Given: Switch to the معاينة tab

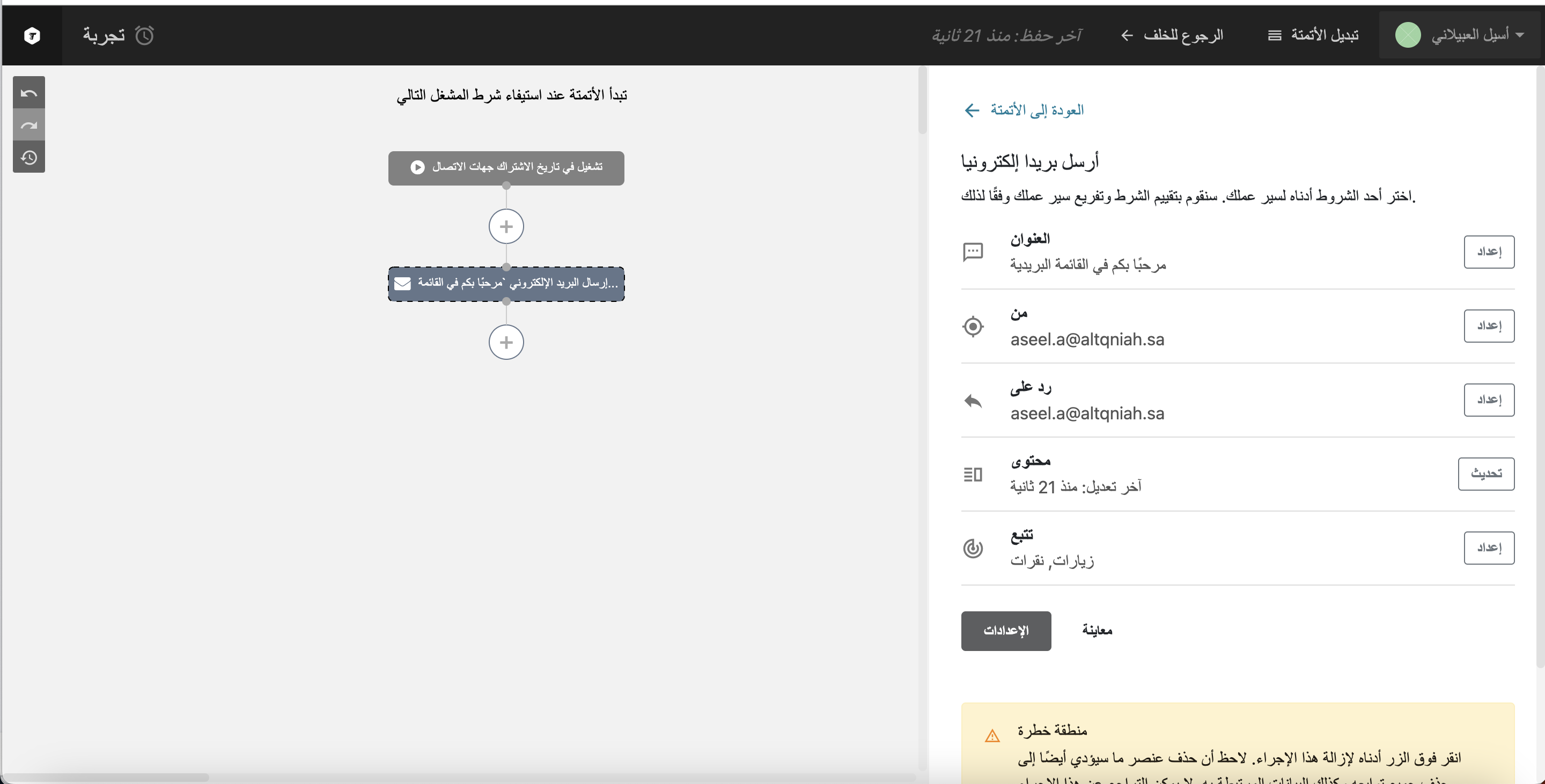Looking at the screenshot, I should click(1097, 631).
